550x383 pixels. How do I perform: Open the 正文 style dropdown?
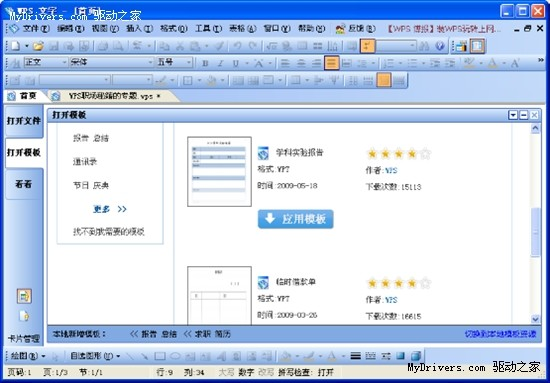pyautogui.click(x=64, y=62)
